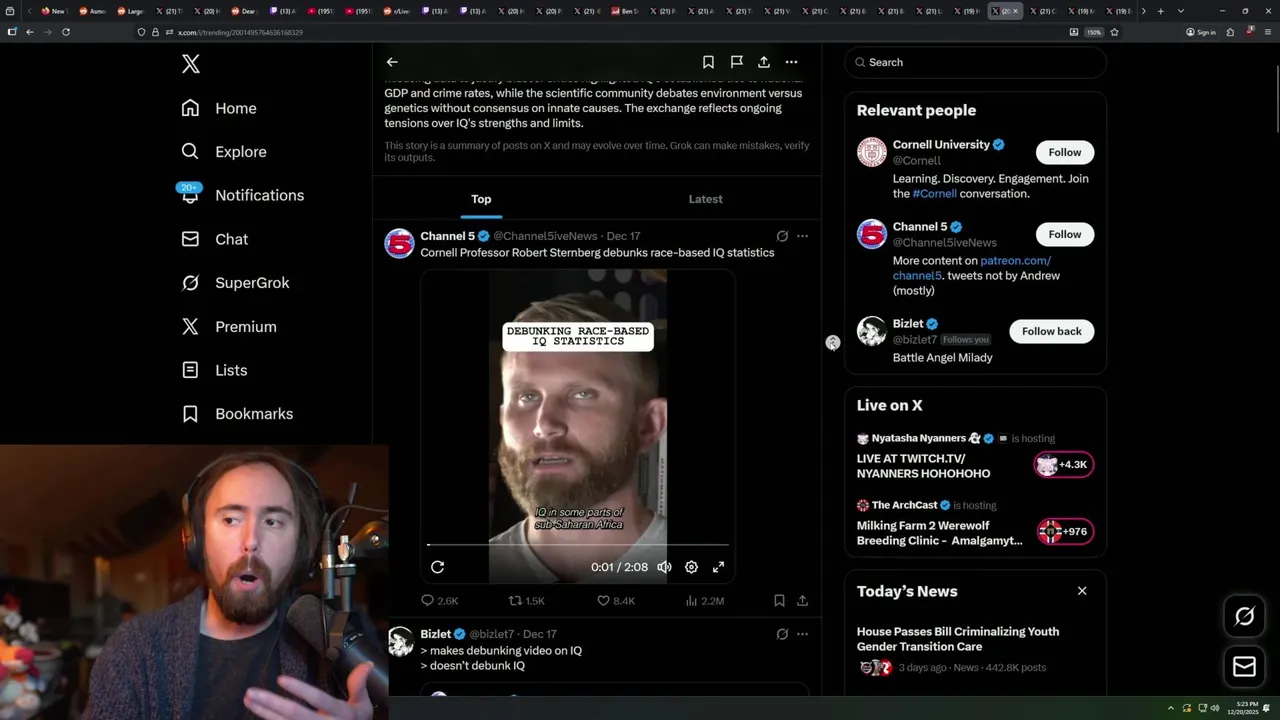Follow Channel 5 in Relevant people
The height and width of the screenshot is (720, 1280).
point(1065,234)
